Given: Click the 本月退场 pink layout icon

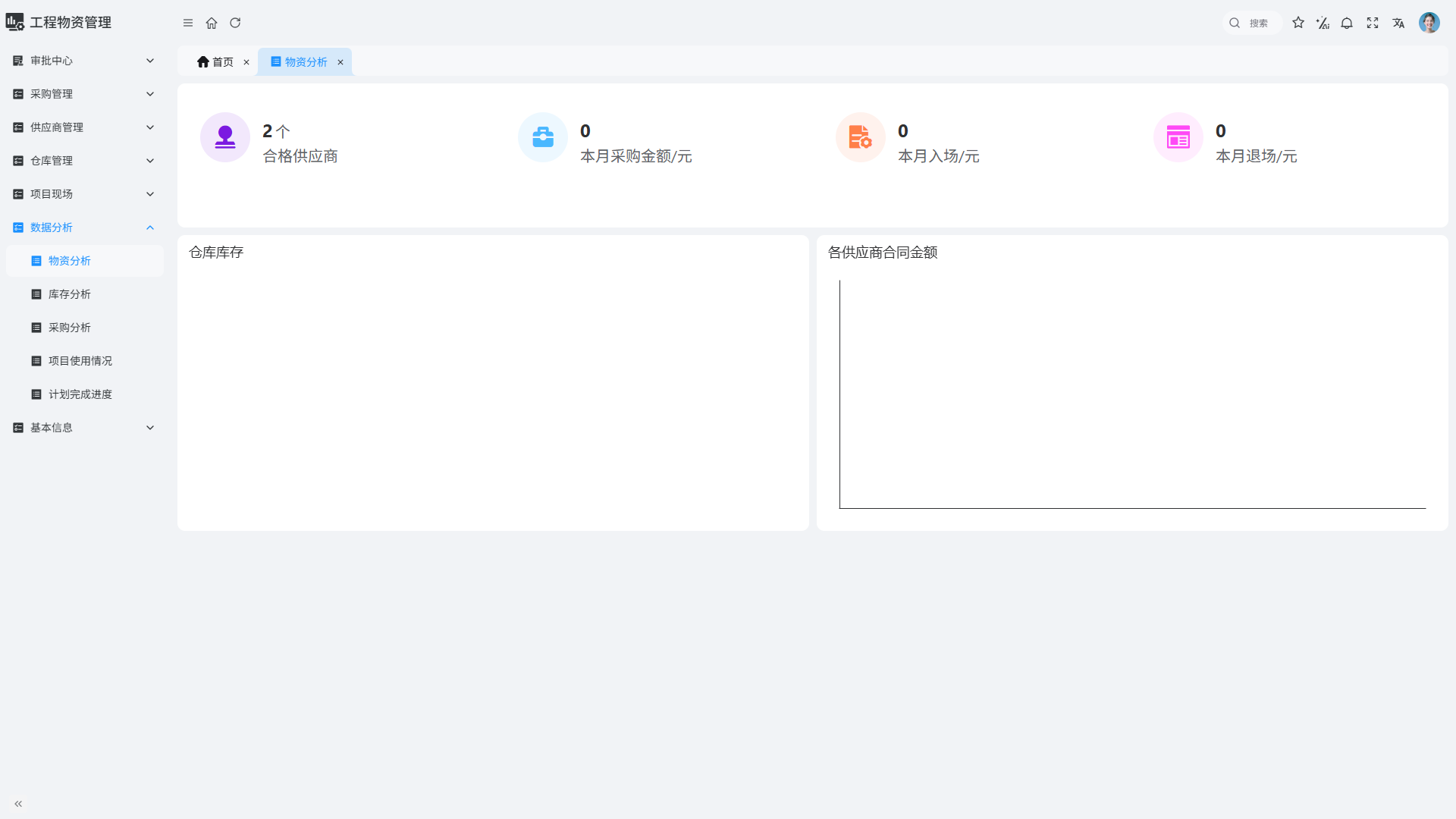Looking at the screenshot, I should click(x=1178, y=137).
